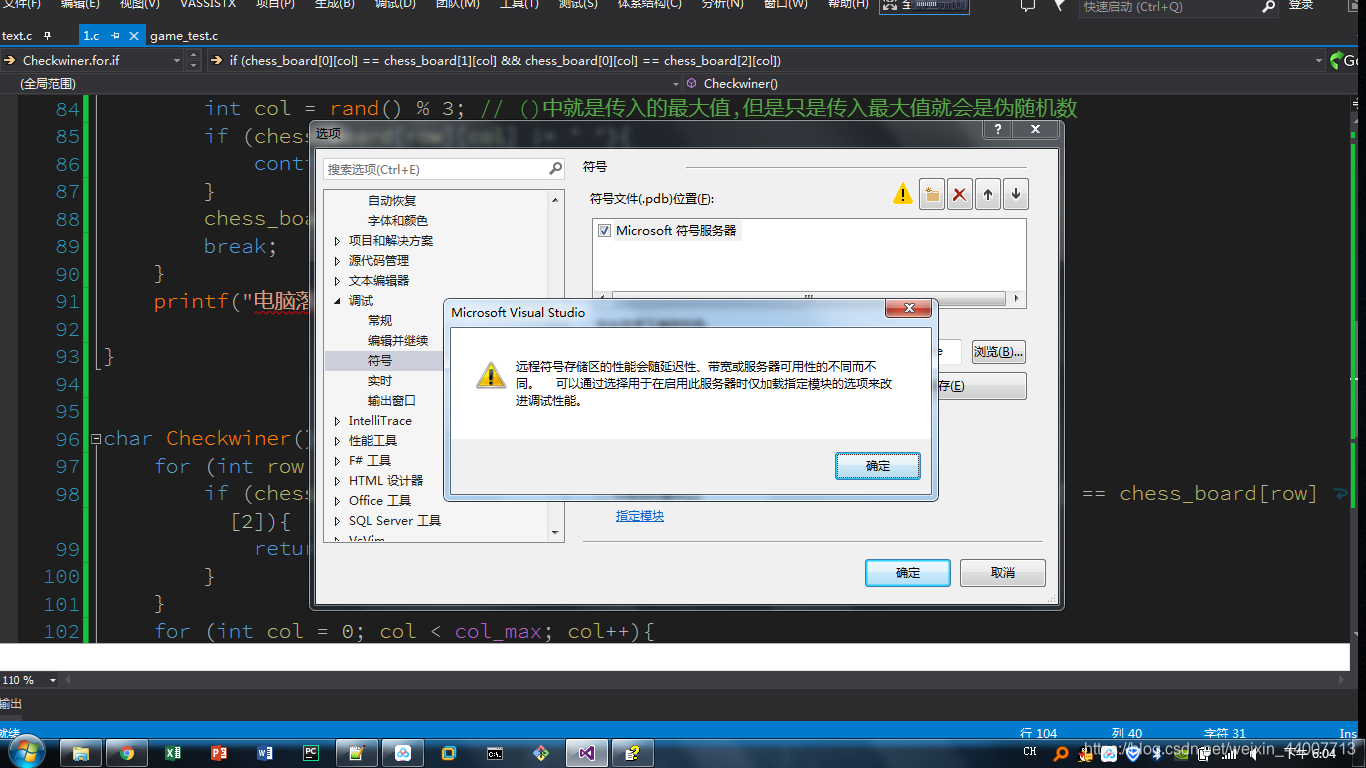Select 符号 under the 调试 node
Image resolution: width=1366 pixels, height=768 pixels.
(380, 361)
